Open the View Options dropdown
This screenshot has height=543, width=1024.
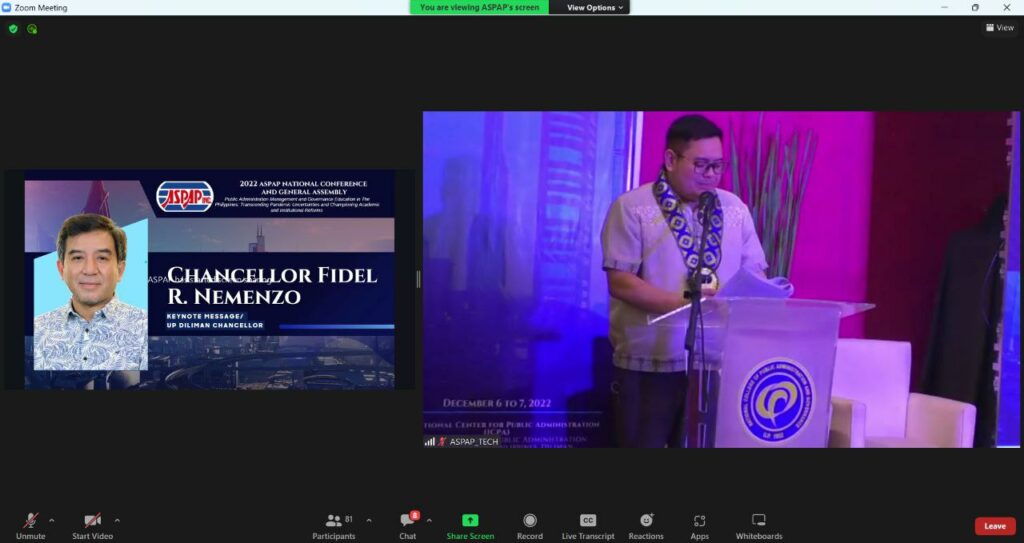coord(595,7)
